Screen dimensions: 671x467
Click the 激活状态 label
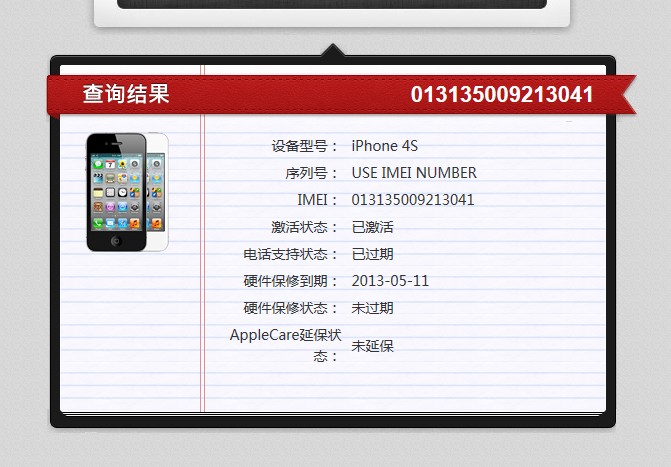click(x=304, y=227)
